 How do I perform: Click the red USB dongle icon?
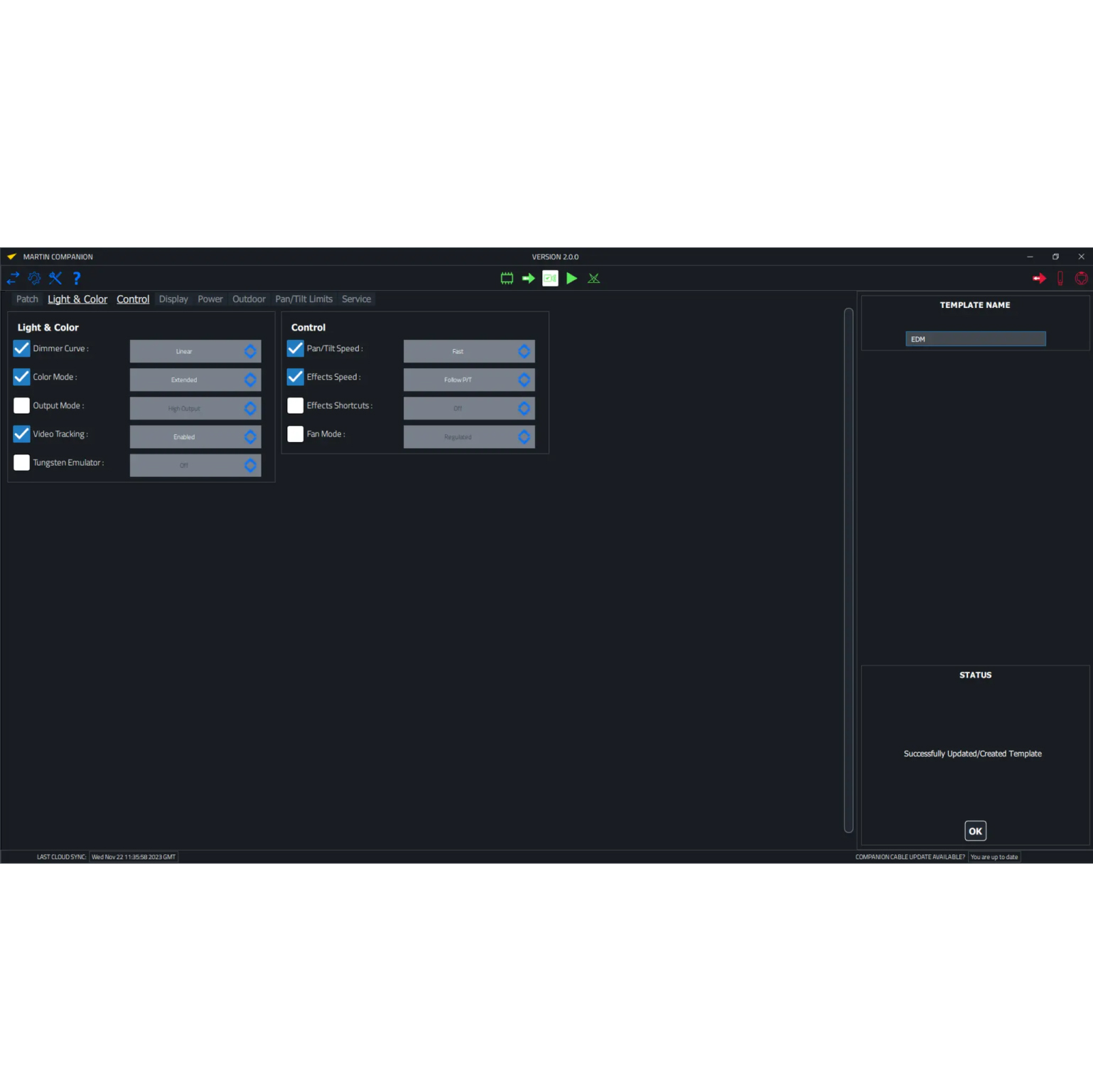pyautogui.click(x=1060, y=278)
